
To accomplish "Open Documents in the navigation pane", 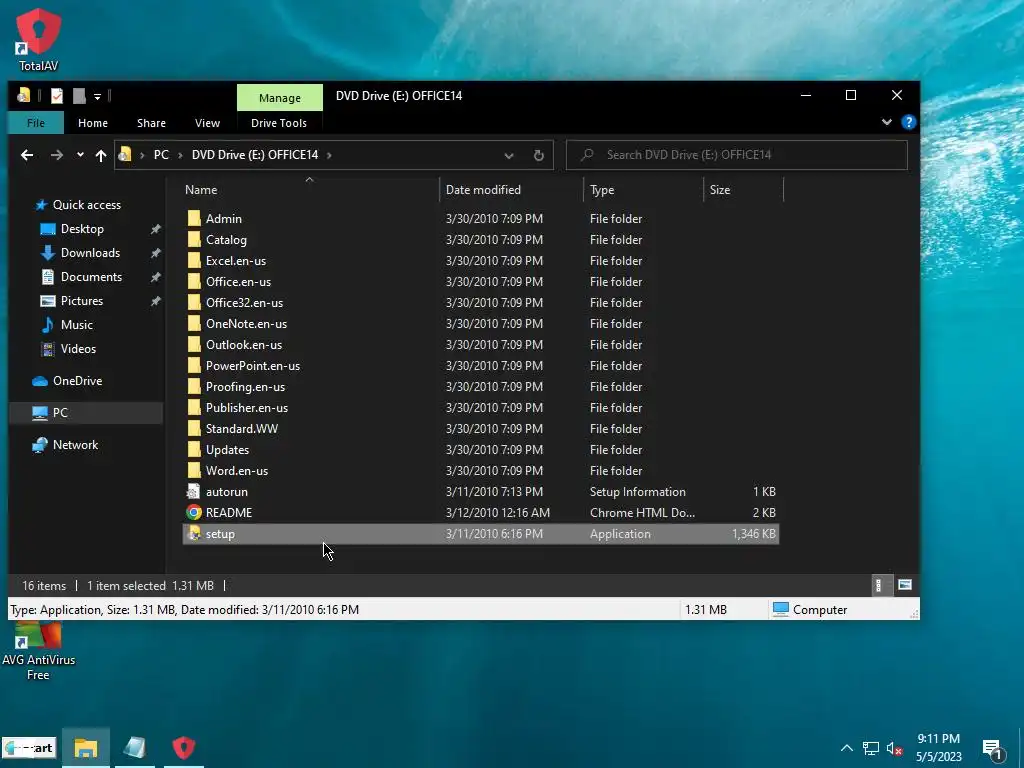I will 91,277.
